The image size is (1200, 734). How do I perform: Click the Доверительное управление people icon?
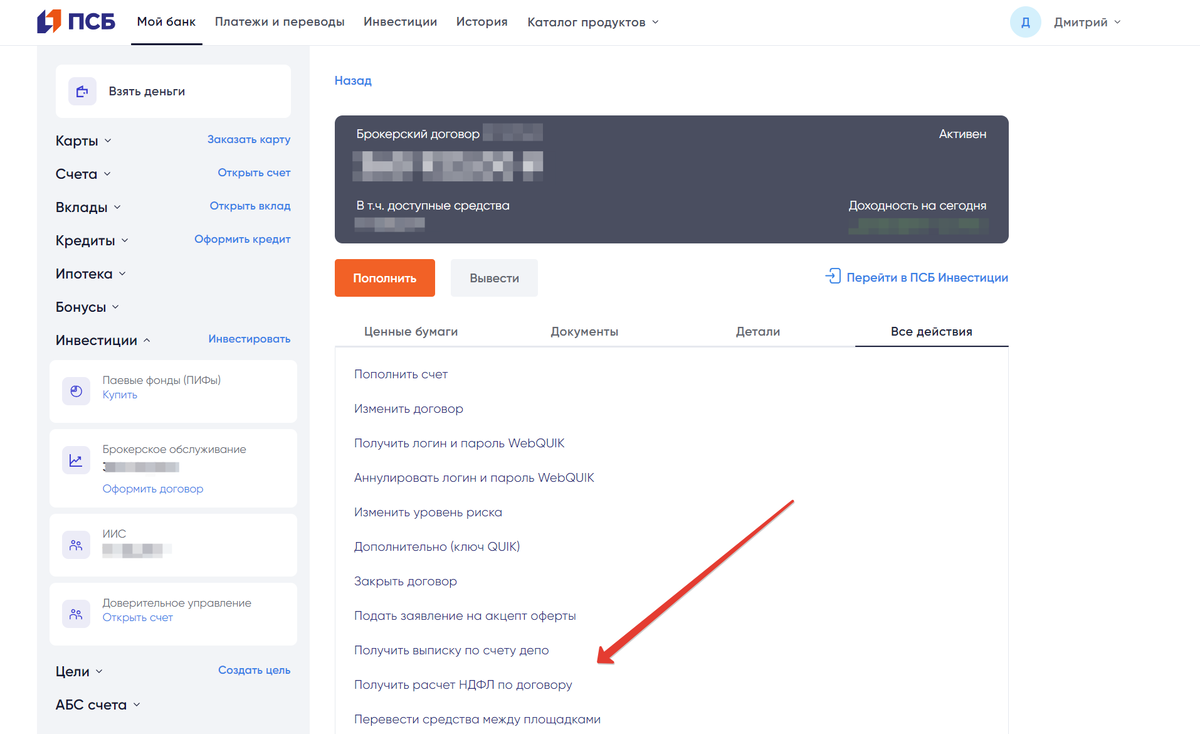click(x=76, y=613)
